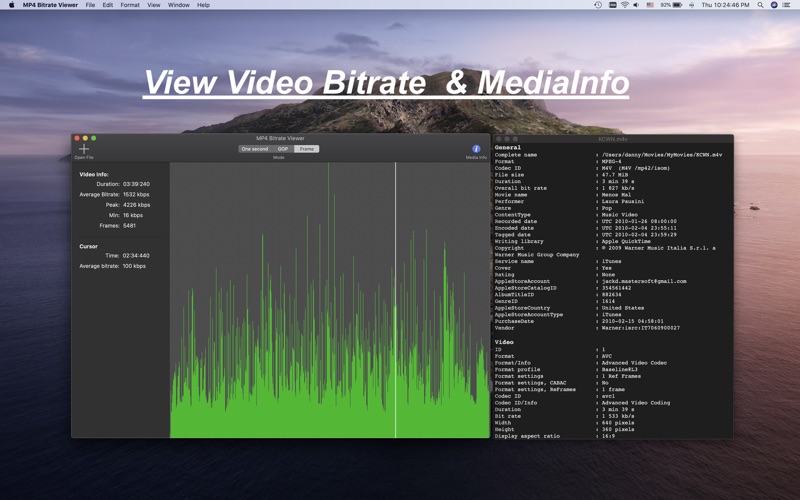Click the 'General' heading in media info

tap(508, 147)
